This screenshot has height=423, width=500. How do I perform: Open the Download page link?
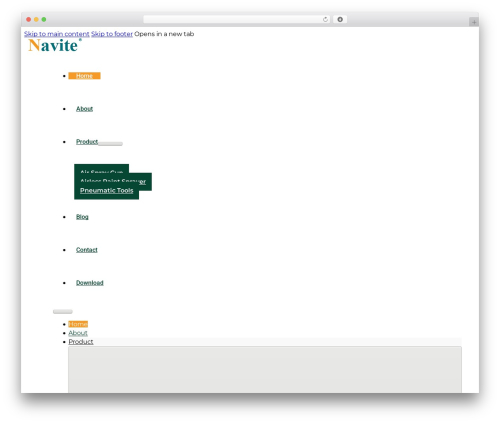[90, 283]
